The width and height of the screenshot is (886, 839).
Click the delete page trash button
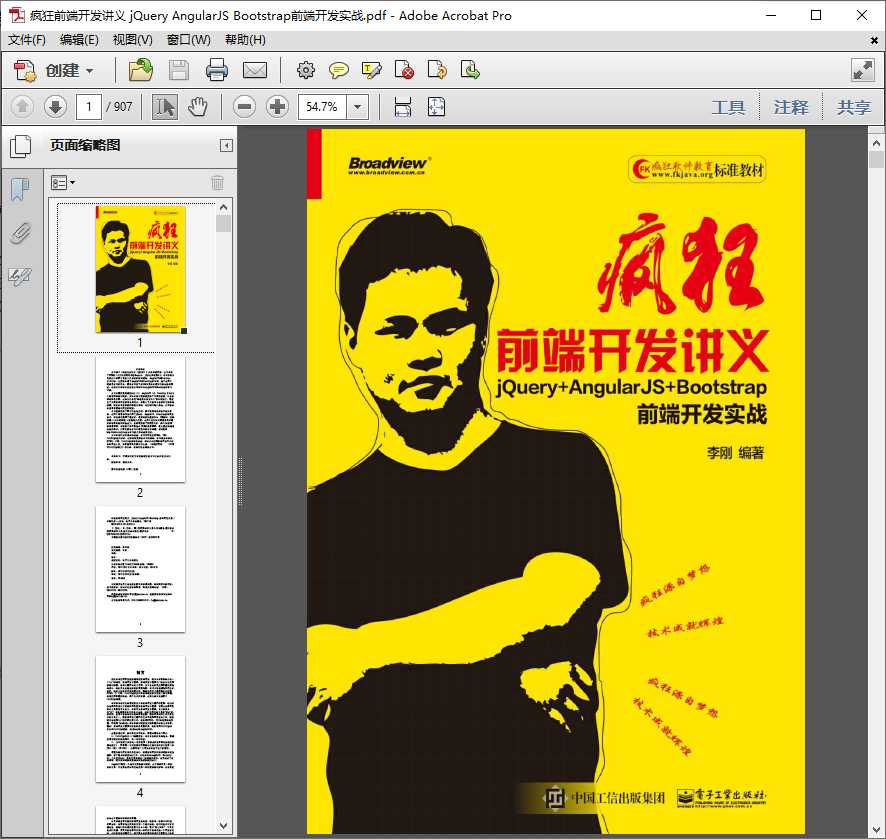click(x=217, y=182)
